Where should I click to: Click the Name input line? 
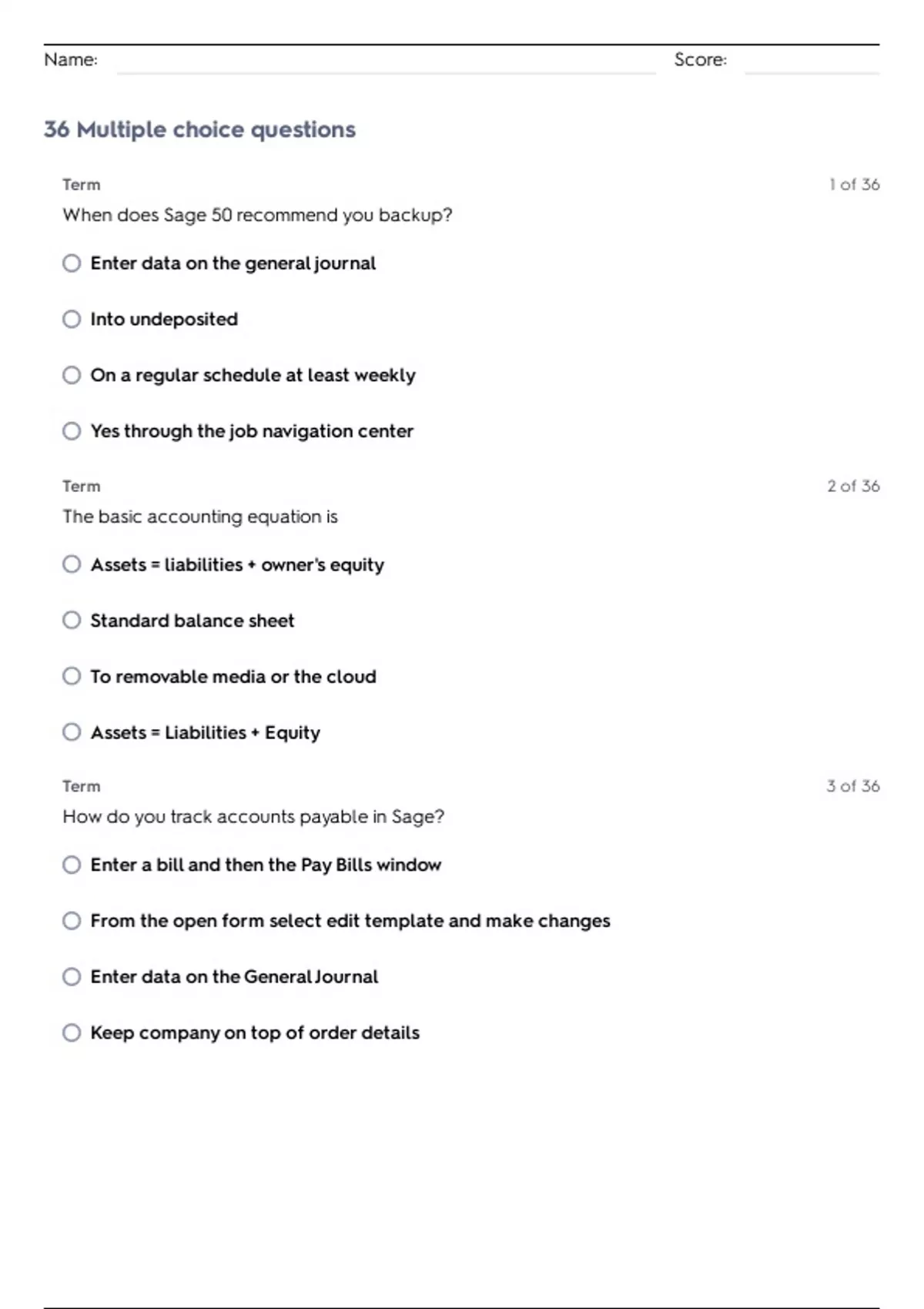click(385, 62)
